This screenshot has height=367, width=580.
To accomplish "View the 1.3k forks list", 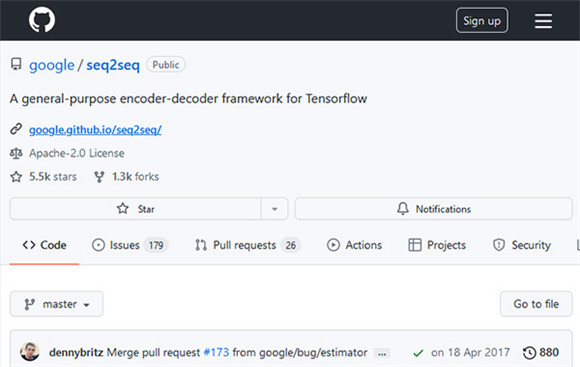I will point(135,176).
